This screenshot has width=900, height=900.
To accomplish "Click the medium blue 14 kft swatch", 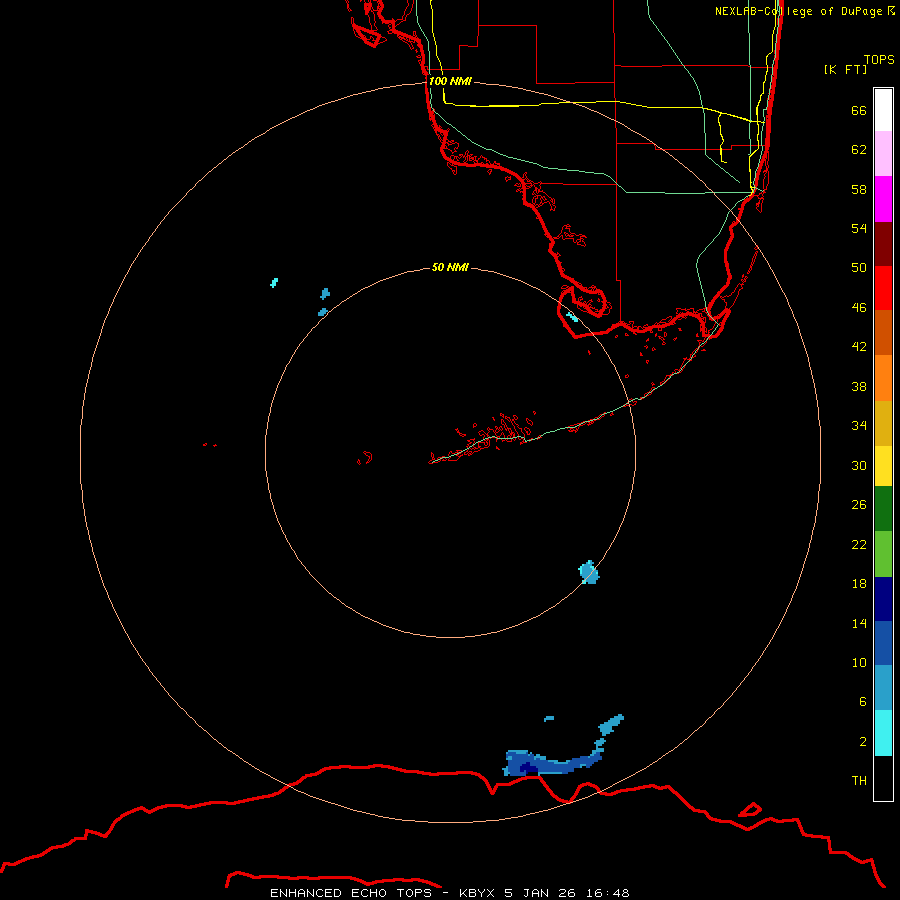I will [x=883, y=643].
